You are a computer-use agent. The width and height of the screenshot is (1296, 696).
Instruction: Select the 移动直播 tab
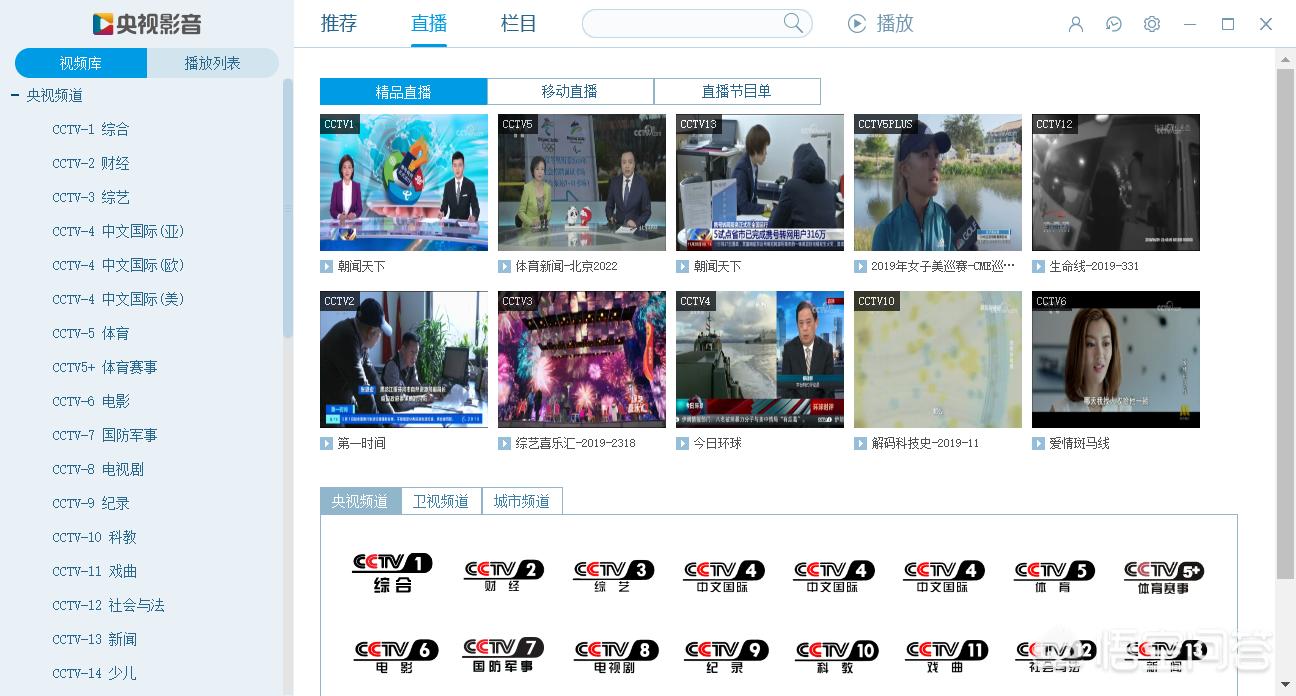point(570,91)
